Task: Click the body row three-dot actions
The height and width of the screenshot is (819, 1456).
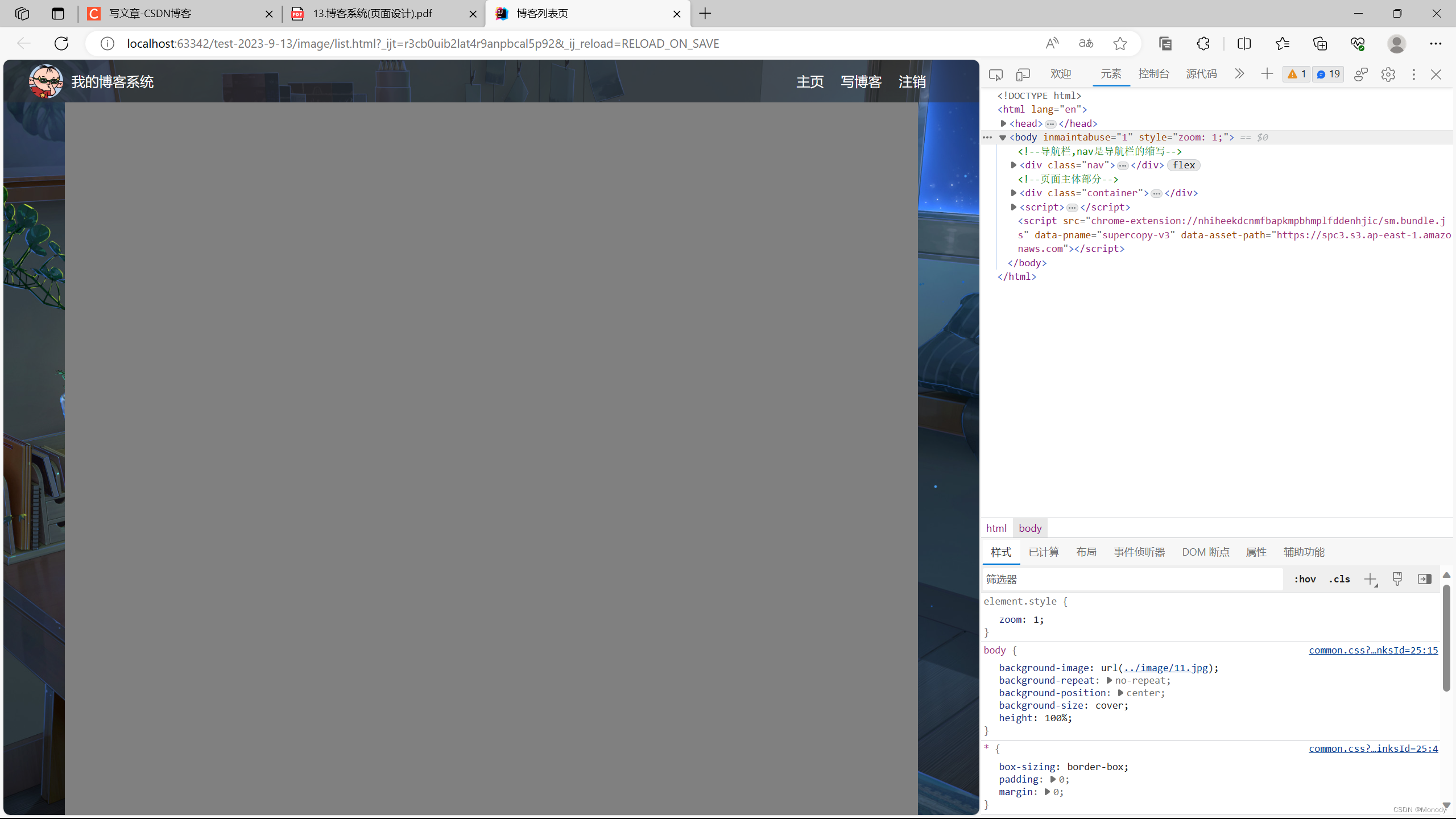Action: (987, 138)
